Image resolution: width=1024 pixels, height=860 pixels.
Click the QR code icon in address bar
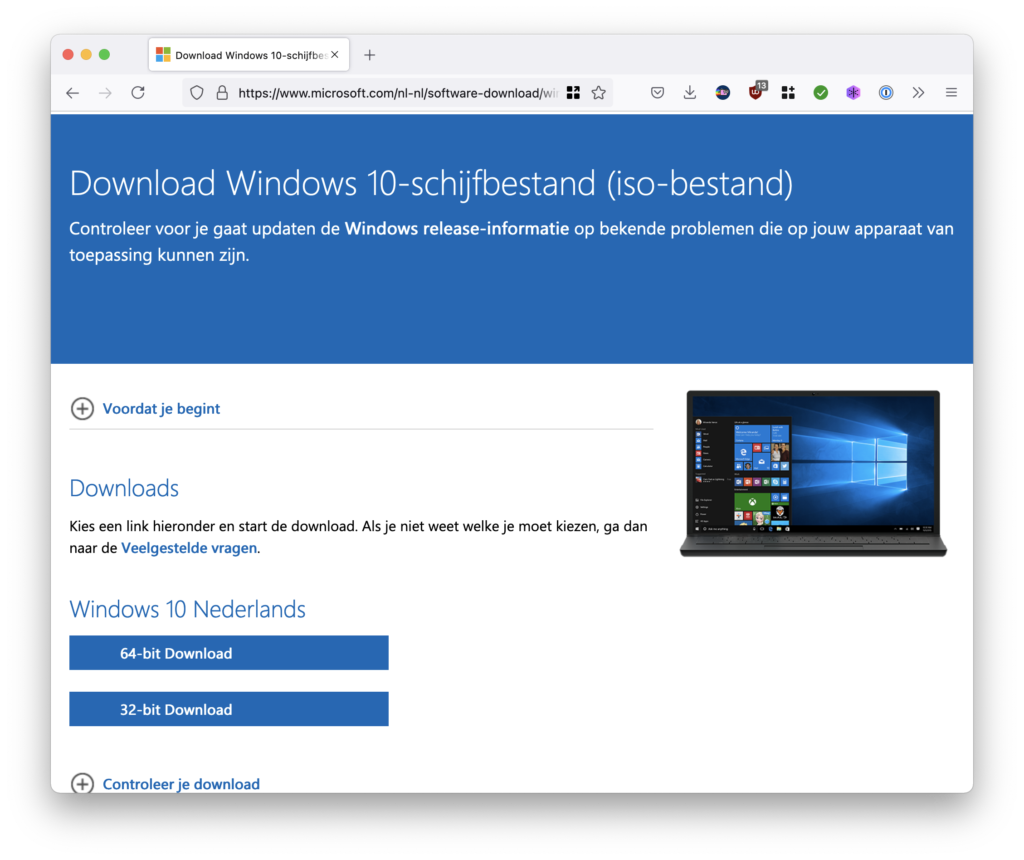click(x=573, y=93)
